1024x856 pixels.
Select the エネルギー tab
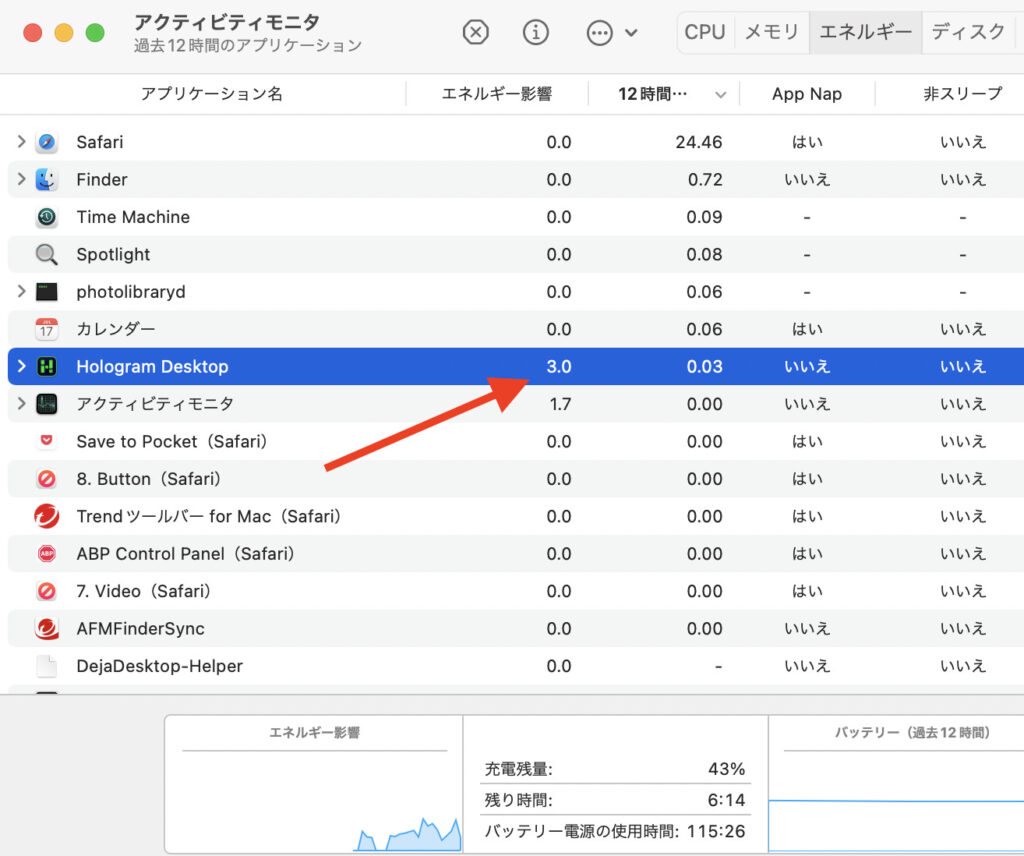click(865, 32)
